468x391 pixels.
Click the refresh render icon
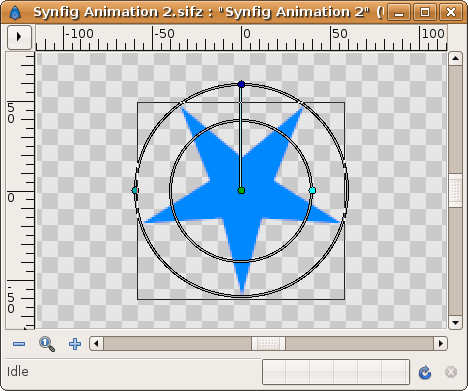coord(425,372)
